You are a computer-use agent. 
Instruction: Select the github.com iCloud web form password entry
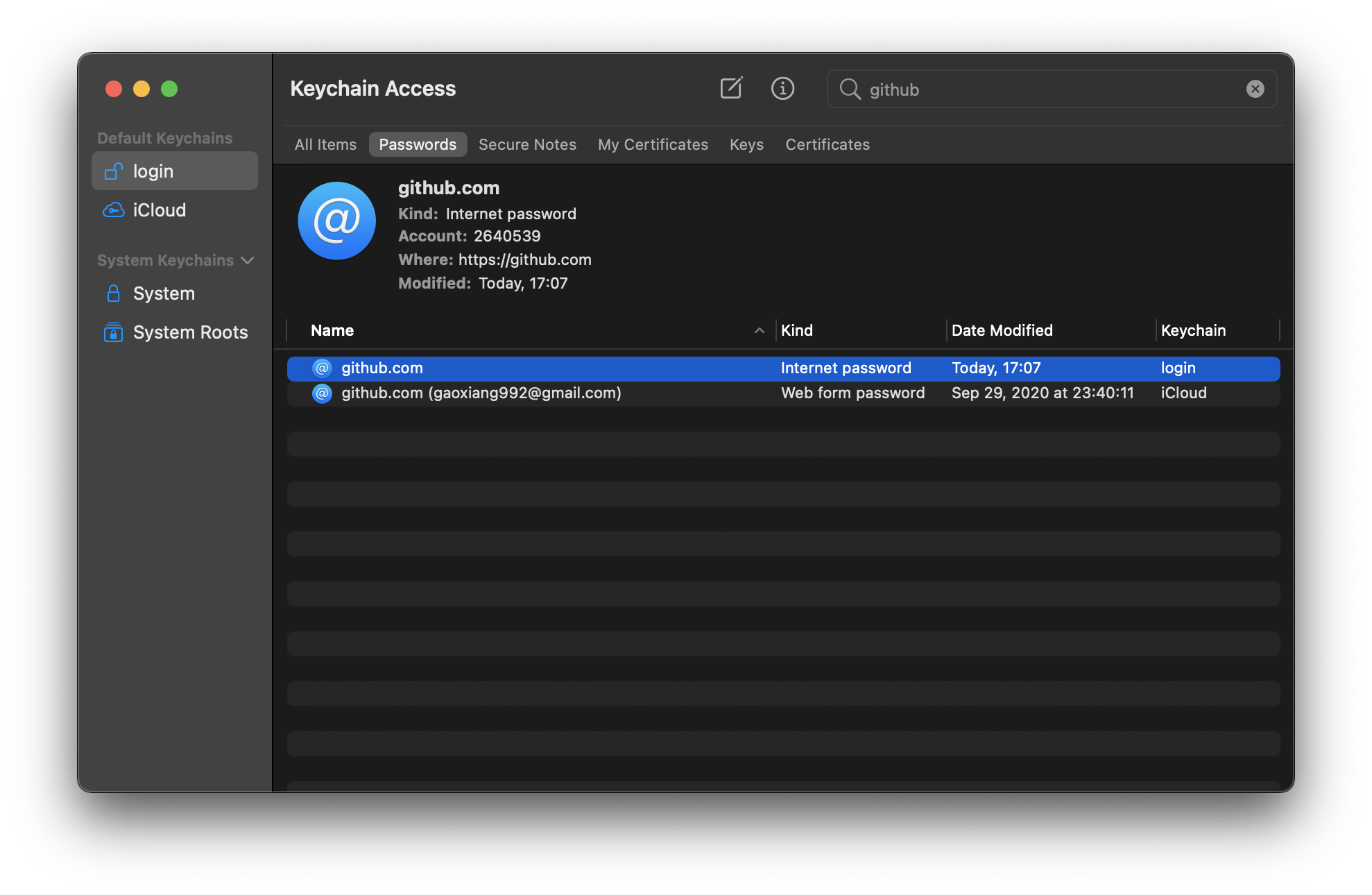tap(481, 393)
